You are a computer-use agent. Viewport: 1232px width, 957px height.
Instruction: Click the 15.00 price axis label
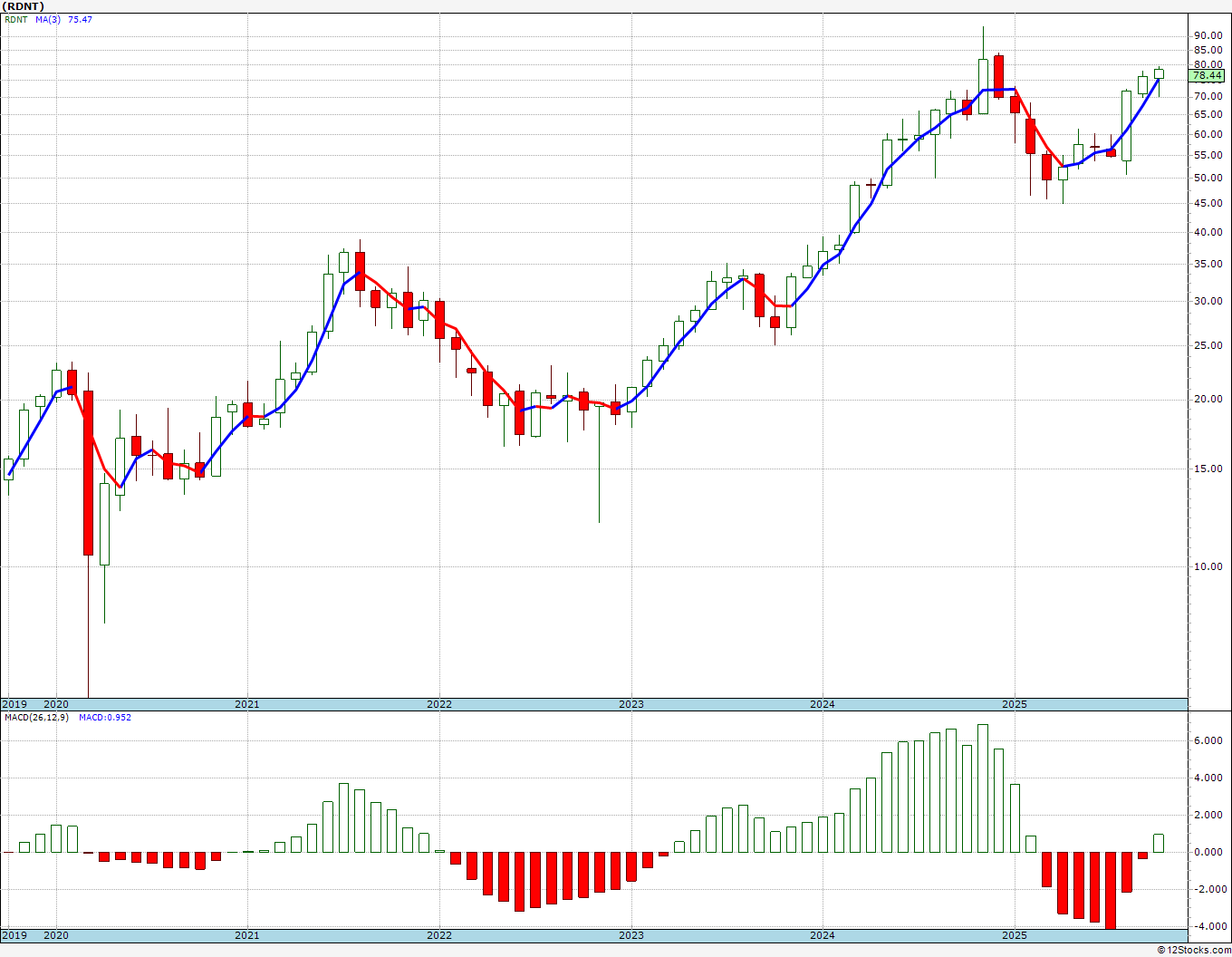(x=1208, y=469)
